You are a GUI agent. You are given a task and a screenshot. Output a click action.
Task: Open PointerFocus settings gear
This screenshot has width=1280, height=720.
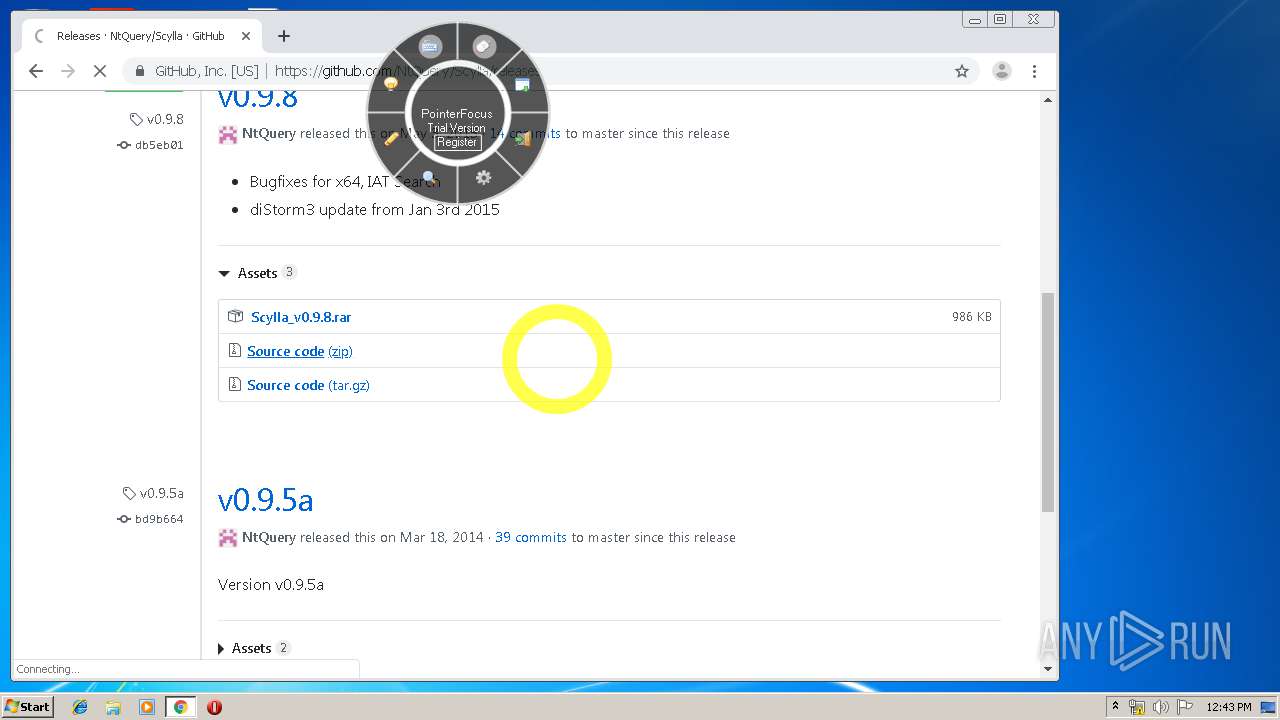tap(484, 178)
